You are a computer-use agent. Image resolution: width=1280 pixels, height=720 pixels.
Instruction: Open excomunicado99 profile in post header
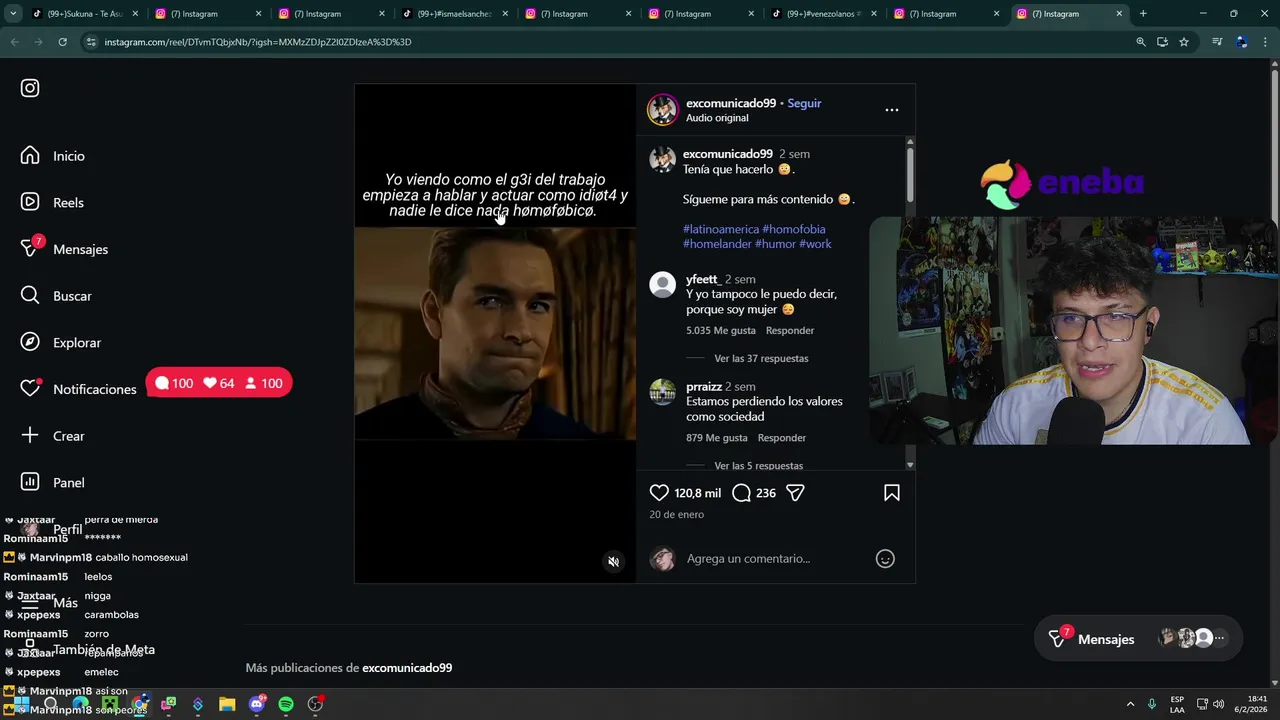[x=731, y=103]
